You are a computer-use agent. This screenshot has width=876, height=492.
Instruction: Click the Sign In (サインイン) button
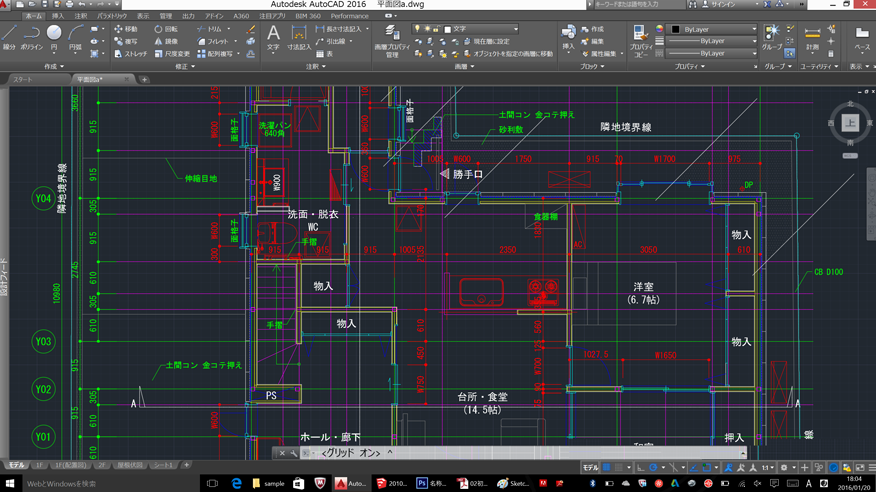point(726,4)
